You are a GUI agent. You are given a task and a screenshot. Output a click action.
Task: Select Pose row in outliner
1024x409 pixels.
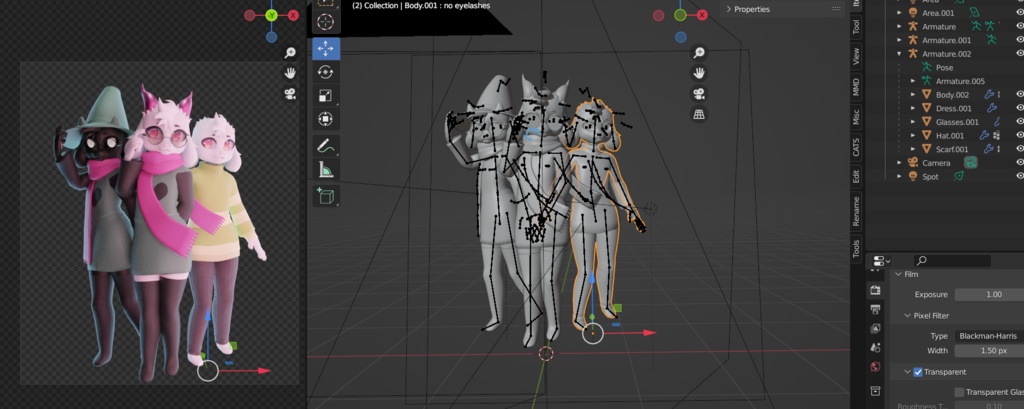coord(944,67)
